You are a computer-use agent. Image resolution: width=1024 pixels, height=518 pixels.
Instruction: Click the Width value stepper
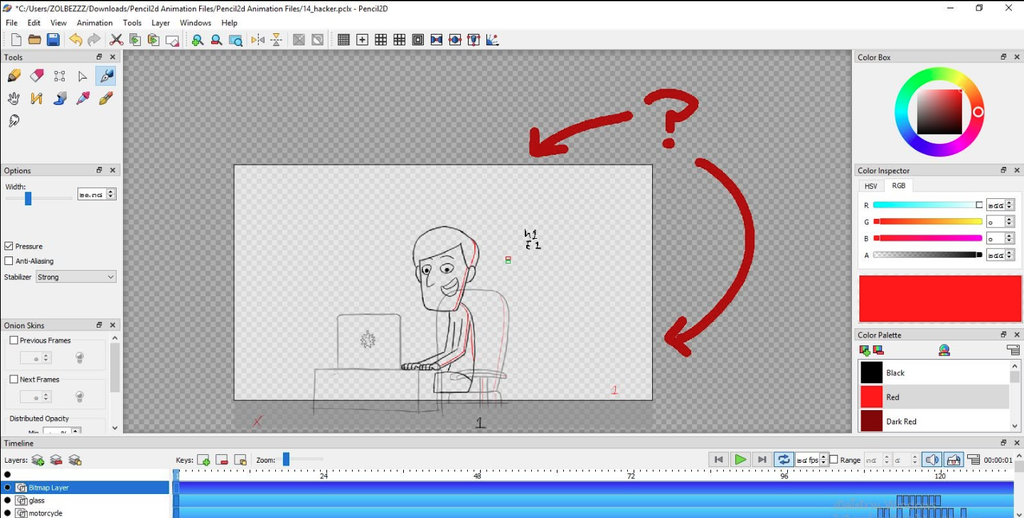click(x=111, y=194)
